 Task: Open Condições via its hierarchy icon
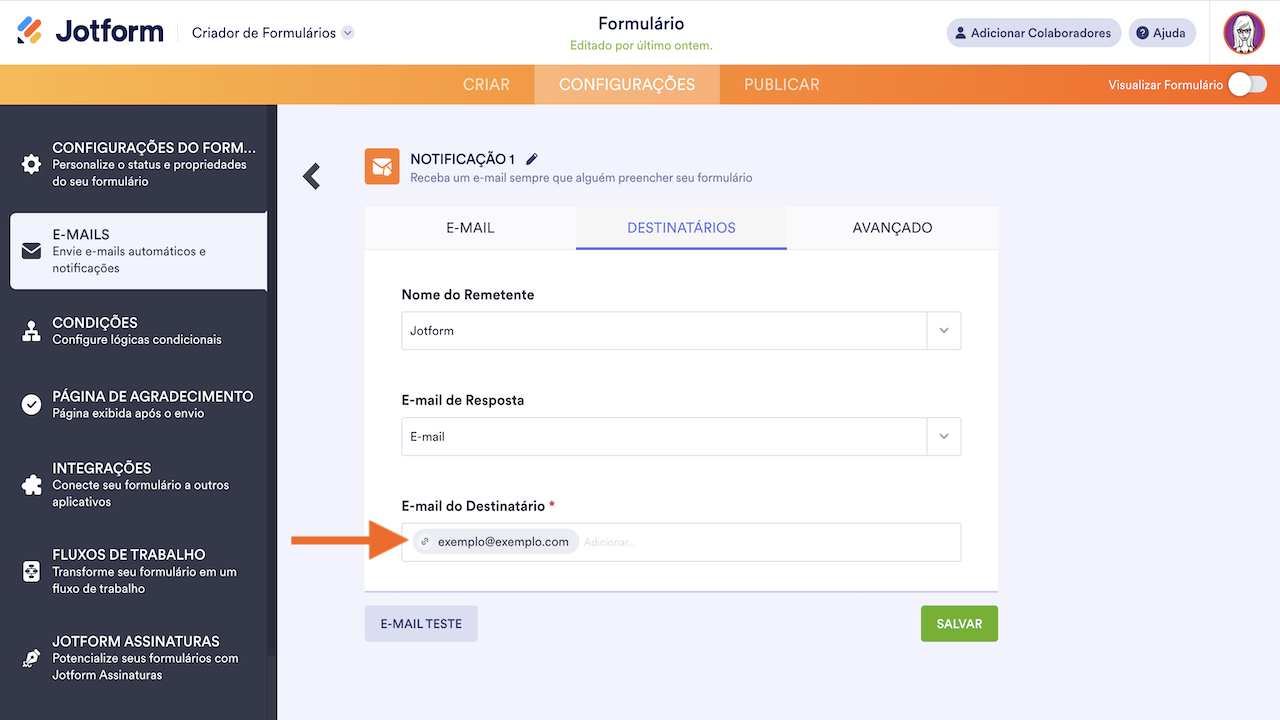(x=31, y=331)
